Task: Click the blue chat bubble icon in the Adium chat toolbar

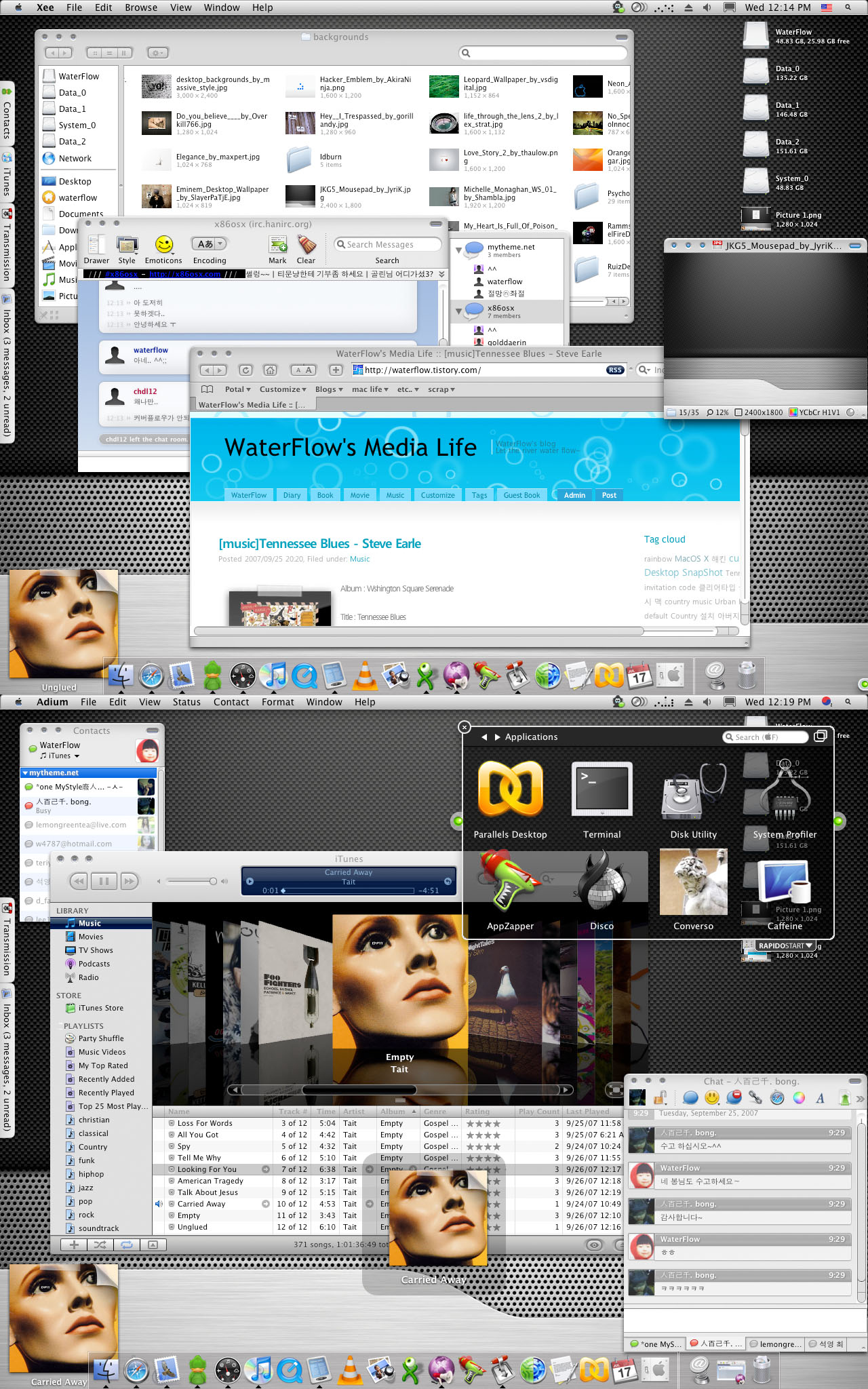Action: 690,1098
